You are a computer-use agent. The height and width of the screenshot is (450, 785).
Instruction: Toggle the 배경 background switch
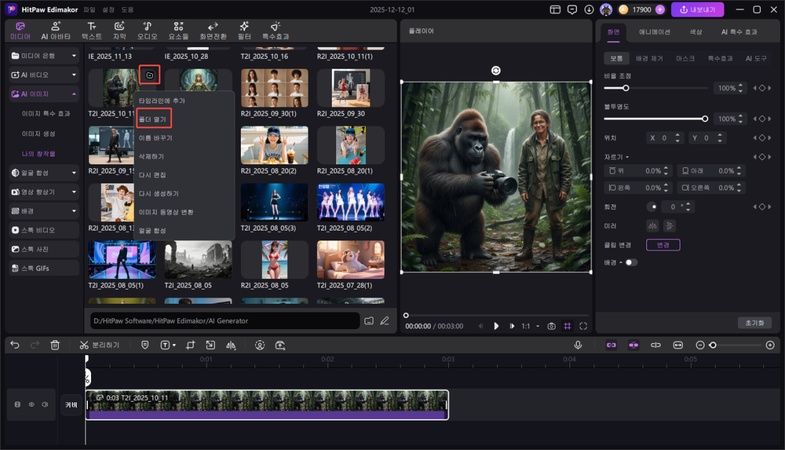[x=630, y=262]
